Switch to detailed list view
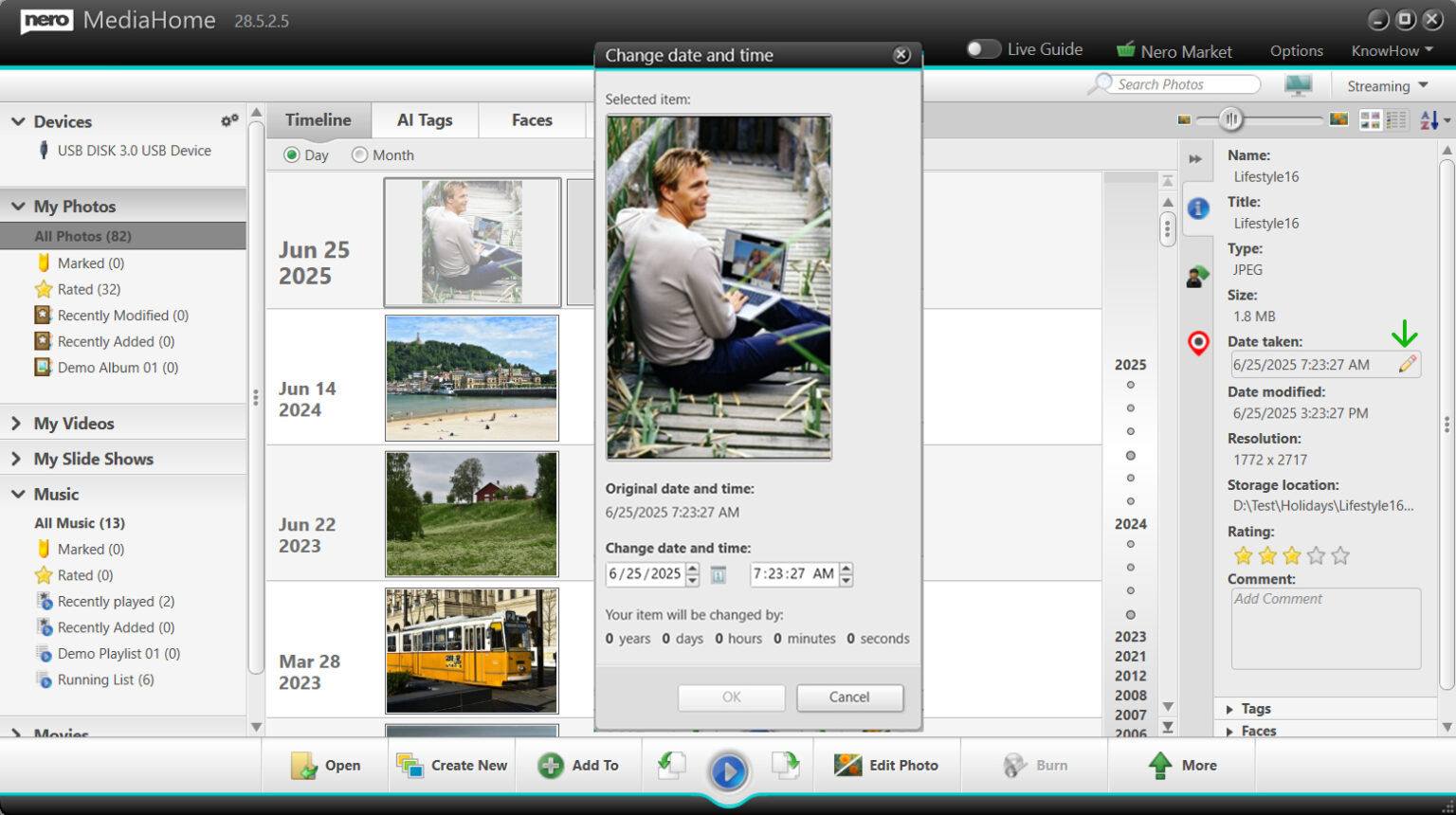1456x815 pixels. point(1396,120)
